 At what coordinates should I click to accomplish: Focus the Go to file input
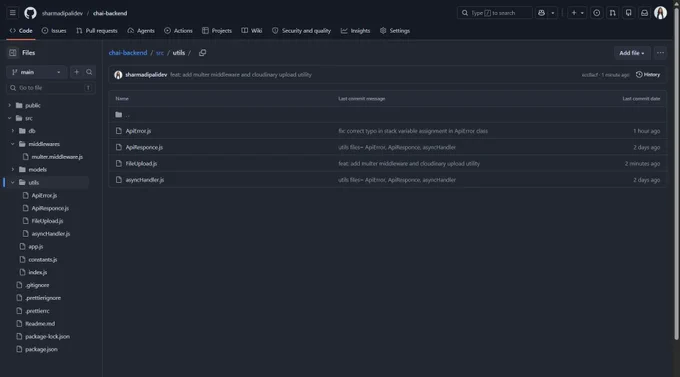(51, 88)
